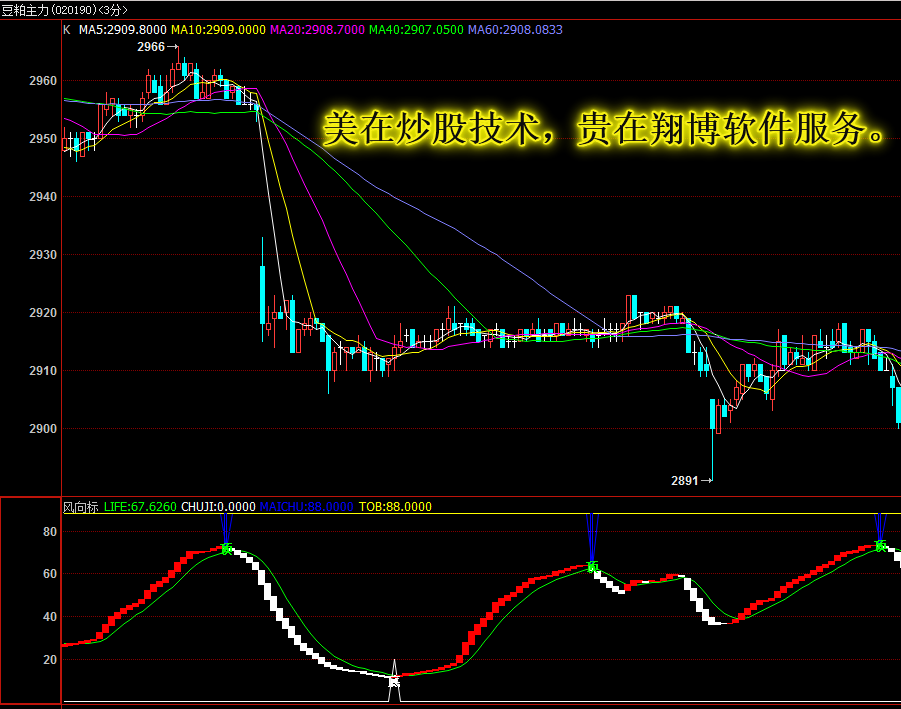Click the 2966 high price marker

coord(157,47)
